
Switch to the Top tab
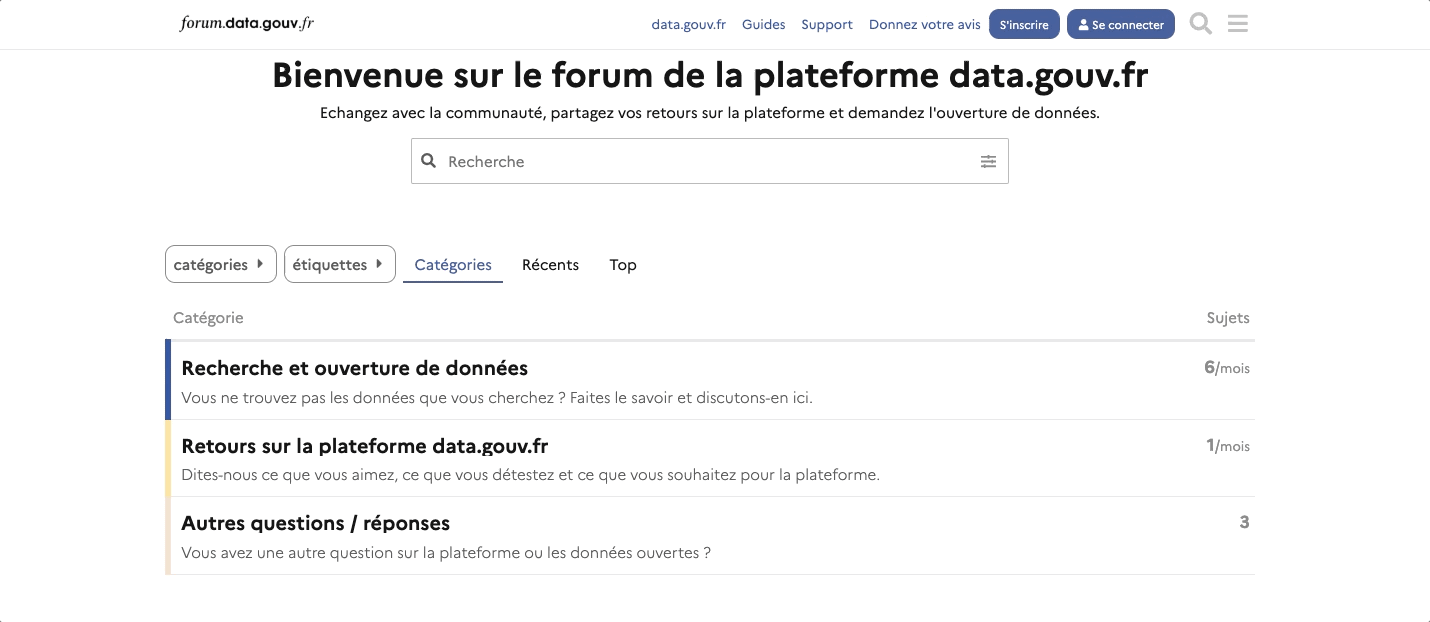[x=622, y=264]
